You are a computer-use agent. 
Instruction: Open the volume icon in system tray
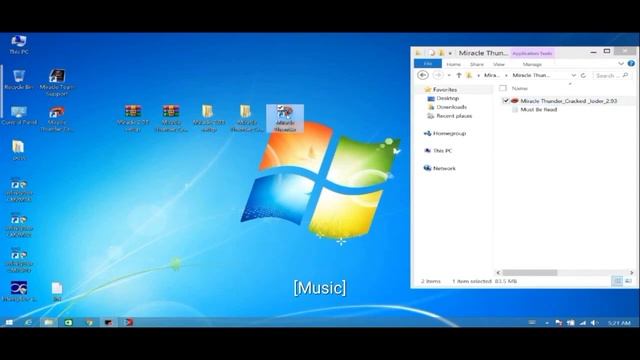click(594, 323)
